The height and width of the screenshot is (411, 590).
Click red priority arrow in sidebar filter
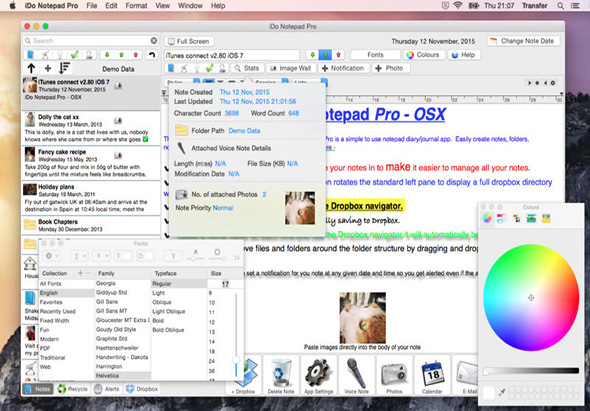point(136,55)
